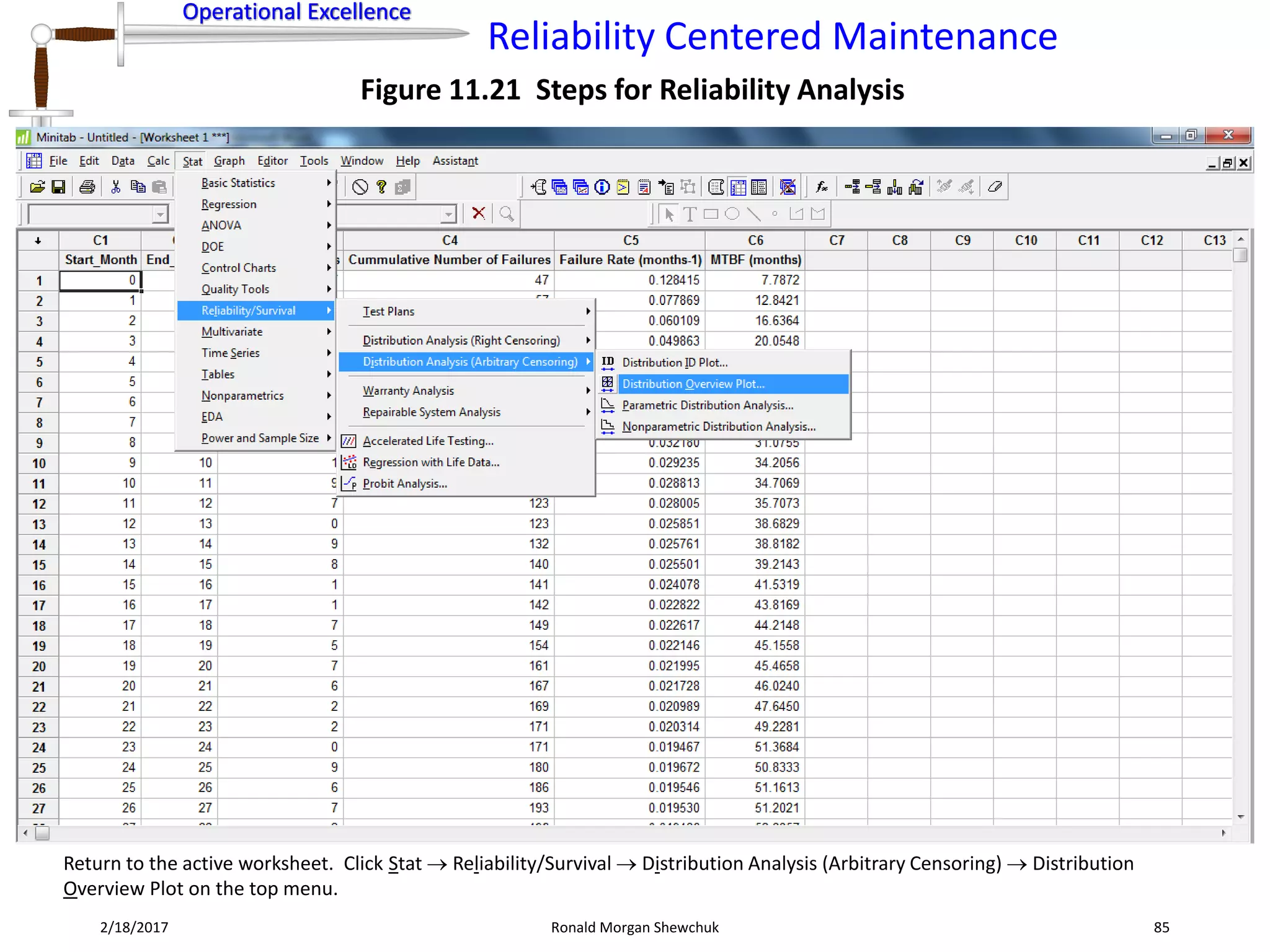Expand the Basic Statistics submenu
The image size is (1270, 952).
[255, 183]
